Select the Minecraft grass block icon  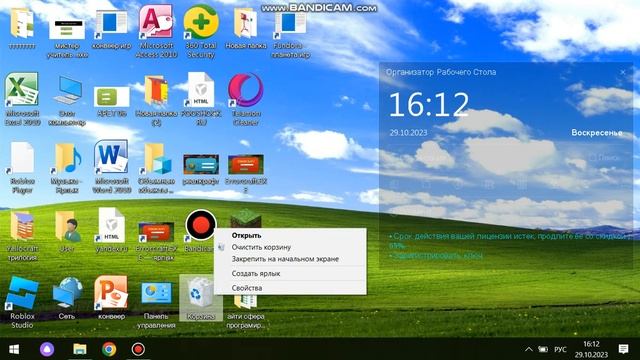click(x=245, y=219)
